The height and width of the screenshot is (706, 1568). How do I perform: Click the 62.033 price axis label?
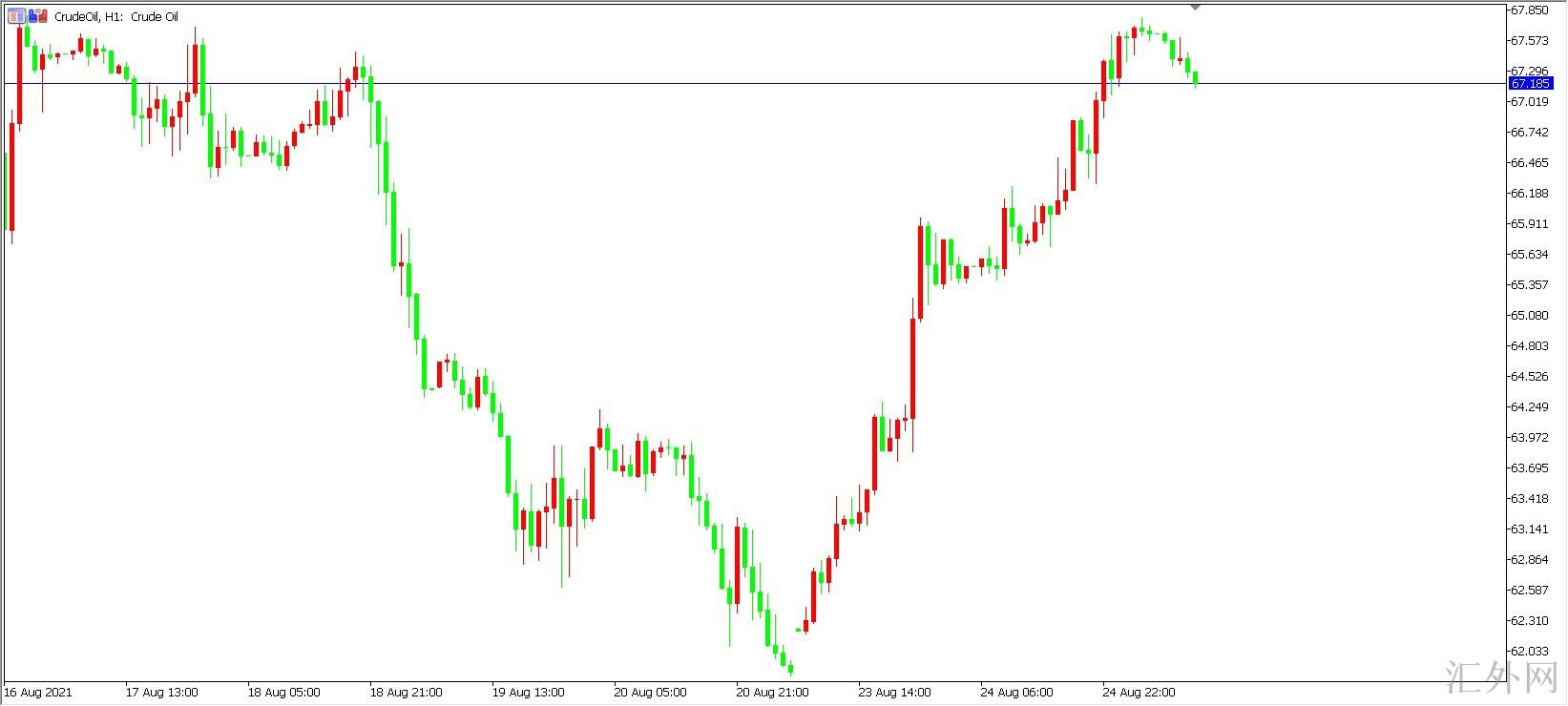(x=1529, y=652)
